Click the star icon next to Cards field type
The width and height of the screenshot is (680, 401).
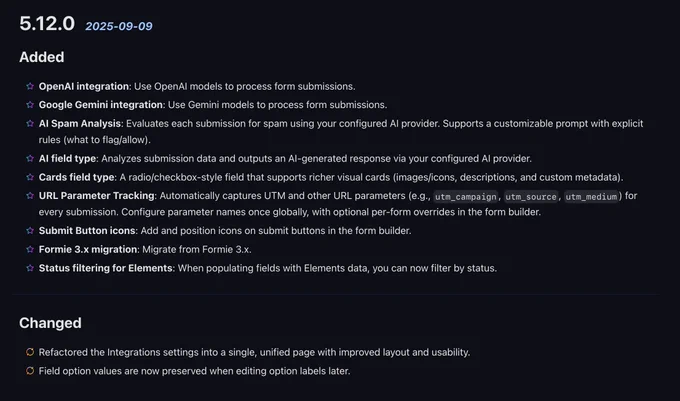click(30, 177)
